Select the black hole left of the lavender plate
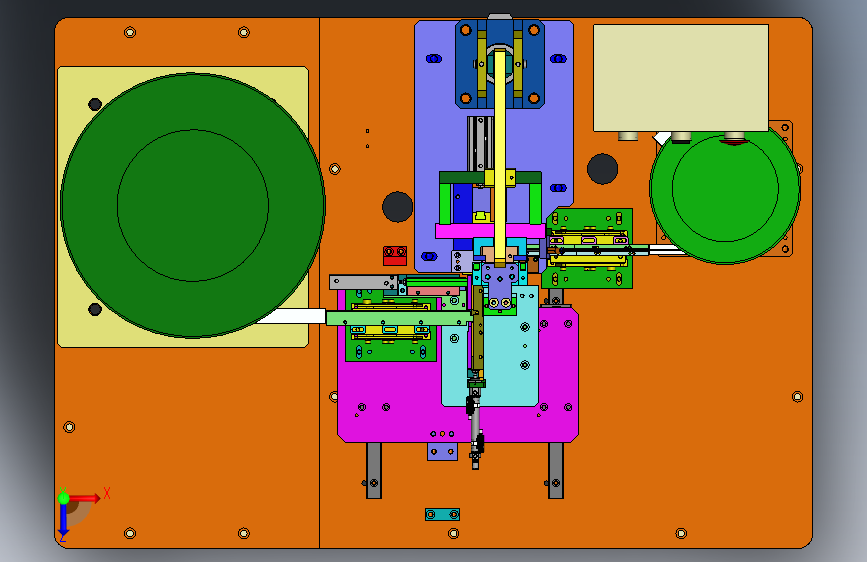This screenshot has height=562, width=867. point(398,207)
